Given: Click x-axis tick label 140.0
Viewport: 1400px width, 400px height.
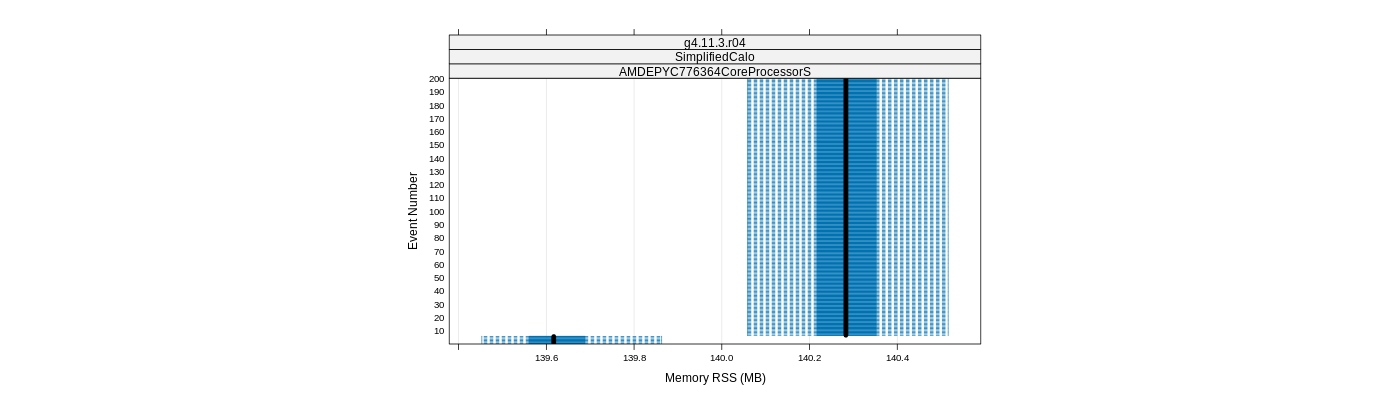Looking at the screenshot, I should pos(722,357).
